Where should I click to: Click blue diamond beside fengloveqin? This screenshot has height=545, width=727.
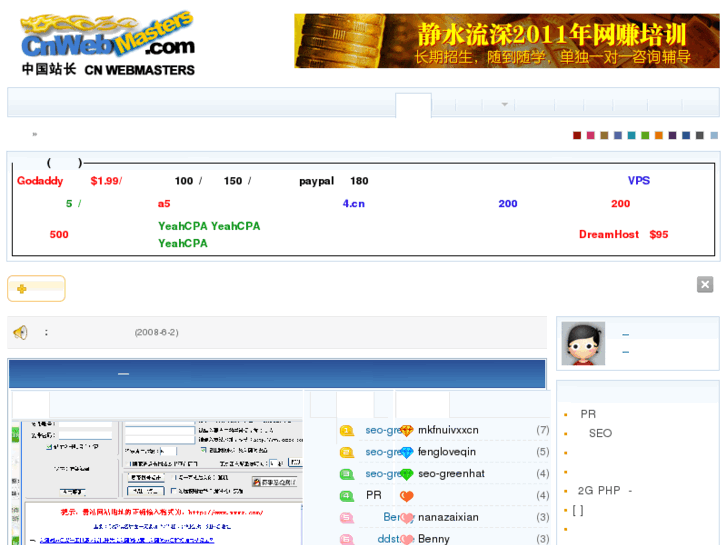[407, 453]
